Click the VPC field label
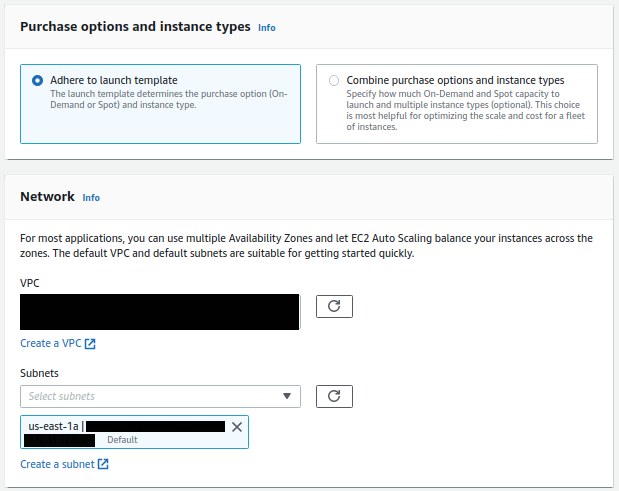The width and height of the screenshot is (619, 491). [x=30, y=284]
